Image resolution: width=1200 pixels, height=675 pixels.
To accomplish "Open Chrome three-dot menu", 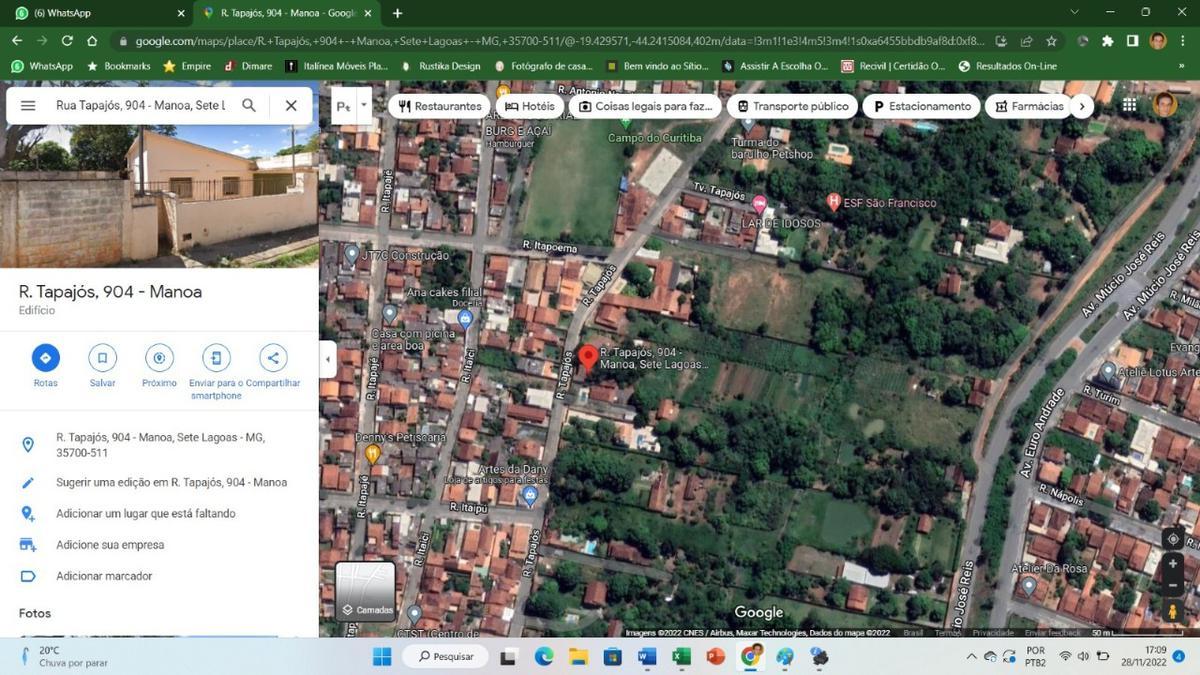I will 1183,41.
